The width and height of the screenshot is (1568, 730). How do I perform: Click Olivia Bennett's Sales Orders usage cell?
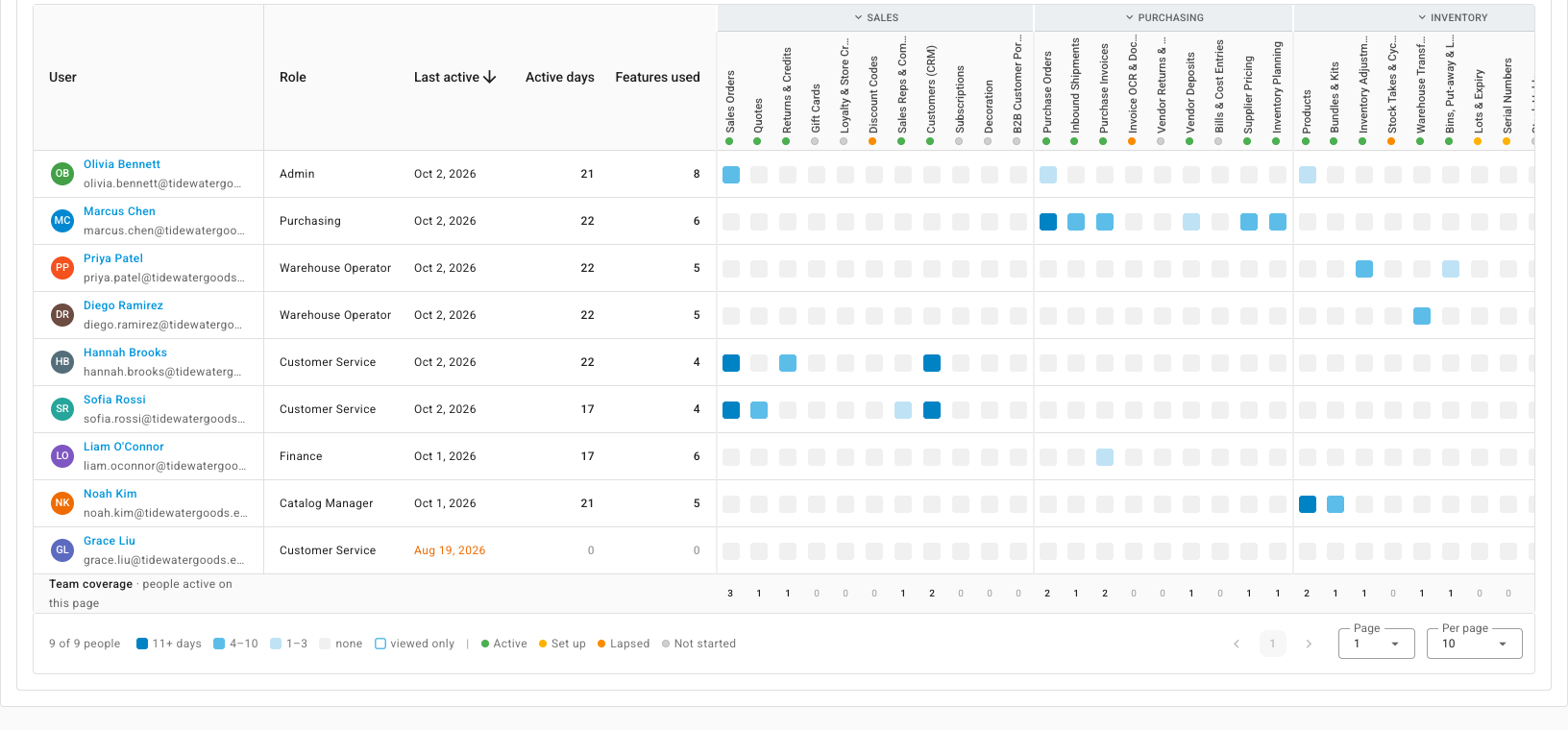click(731, 175)
